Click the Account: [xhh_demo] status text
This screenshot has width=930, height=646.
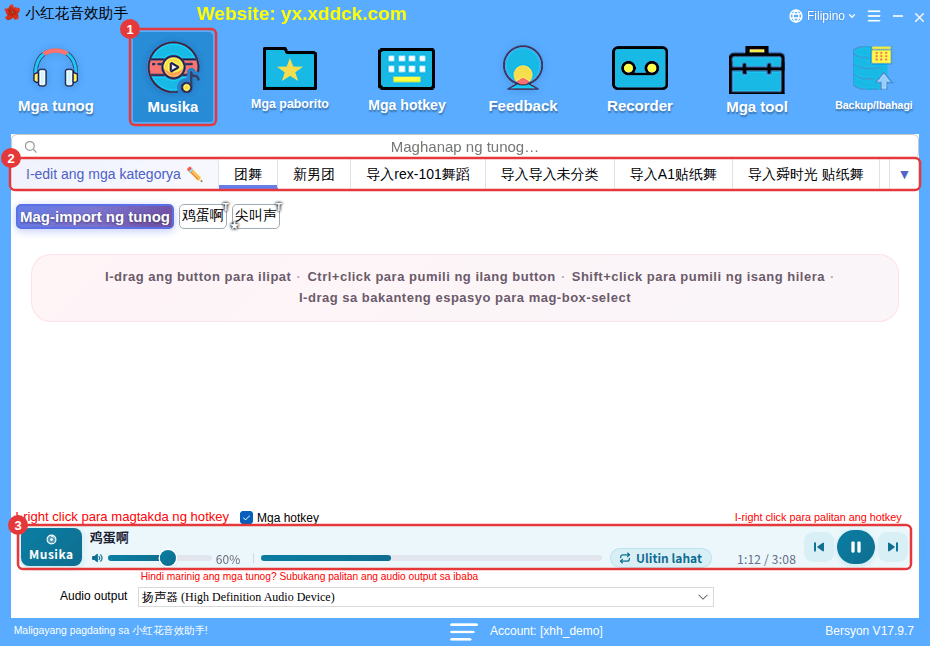tap(546, 631)
